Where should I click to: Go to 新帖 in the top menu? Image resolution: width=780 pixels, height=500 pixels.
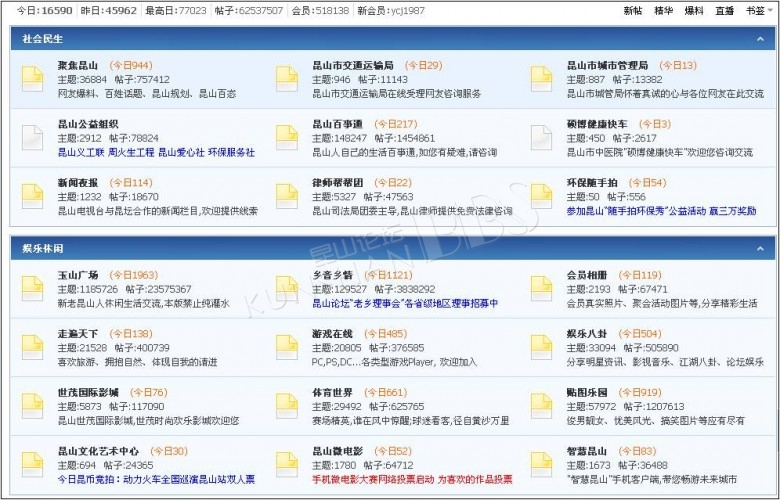pyautogui.click(x=633, y=10)
